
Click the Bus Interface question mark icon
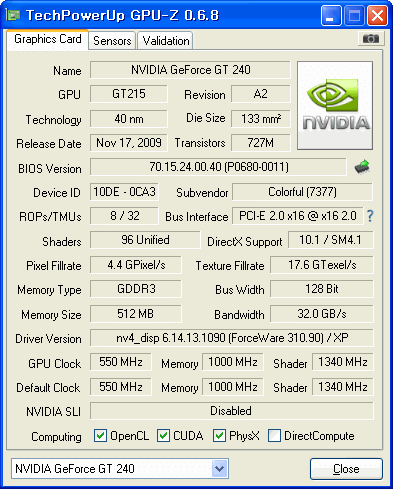tap(370, 216)
